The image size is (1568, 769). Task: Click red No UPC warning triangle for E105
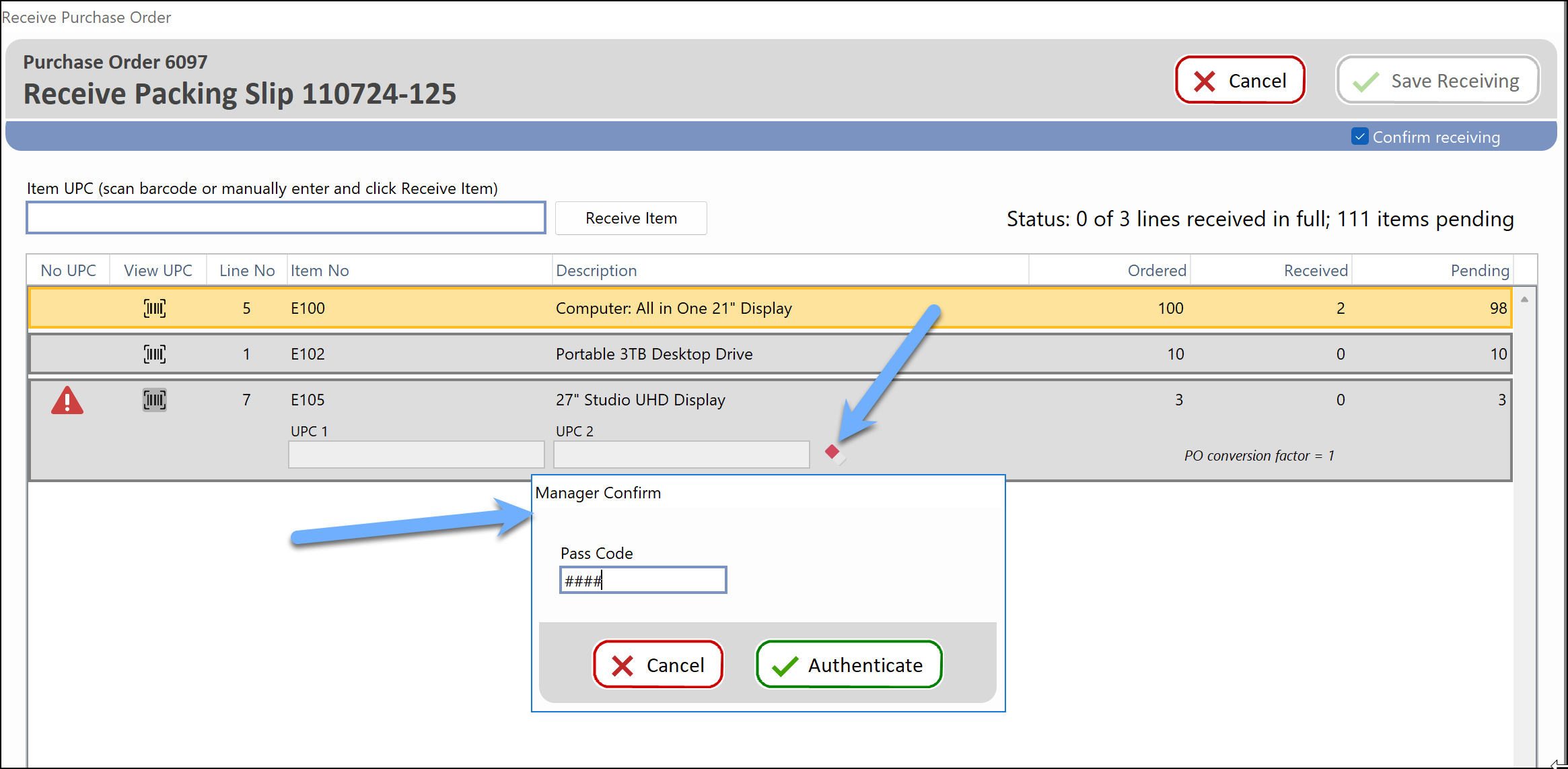(x=67, y=401)
